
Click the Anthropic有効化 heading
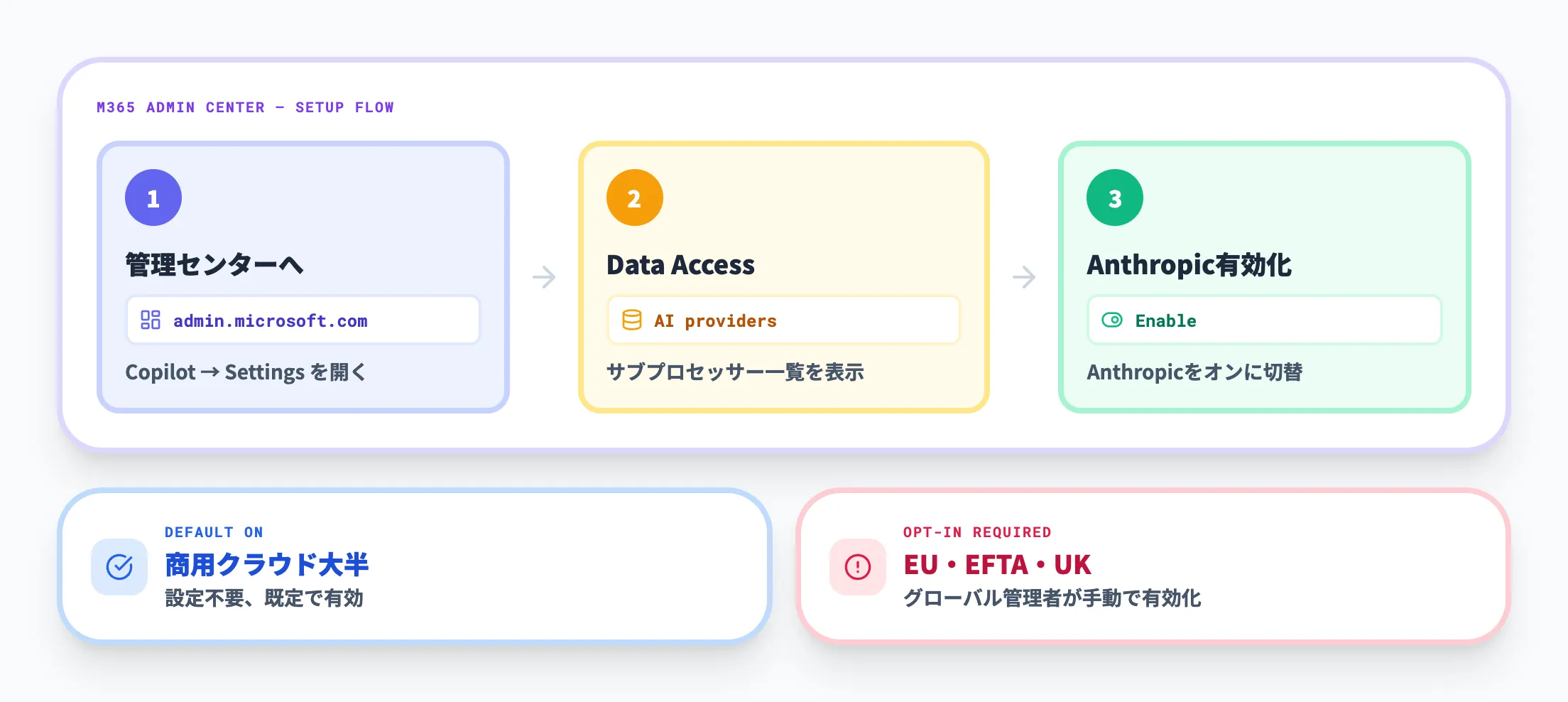(1189, 265)
